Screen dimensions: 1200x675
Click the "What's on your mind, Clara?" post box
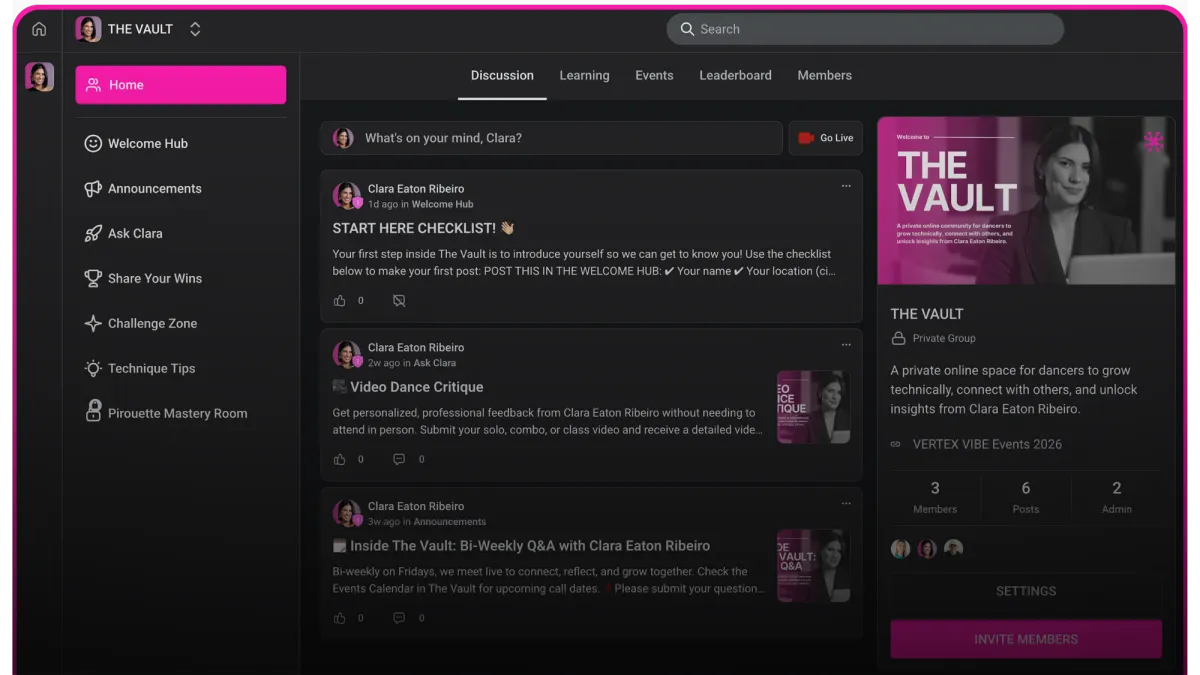coord(551,138)
